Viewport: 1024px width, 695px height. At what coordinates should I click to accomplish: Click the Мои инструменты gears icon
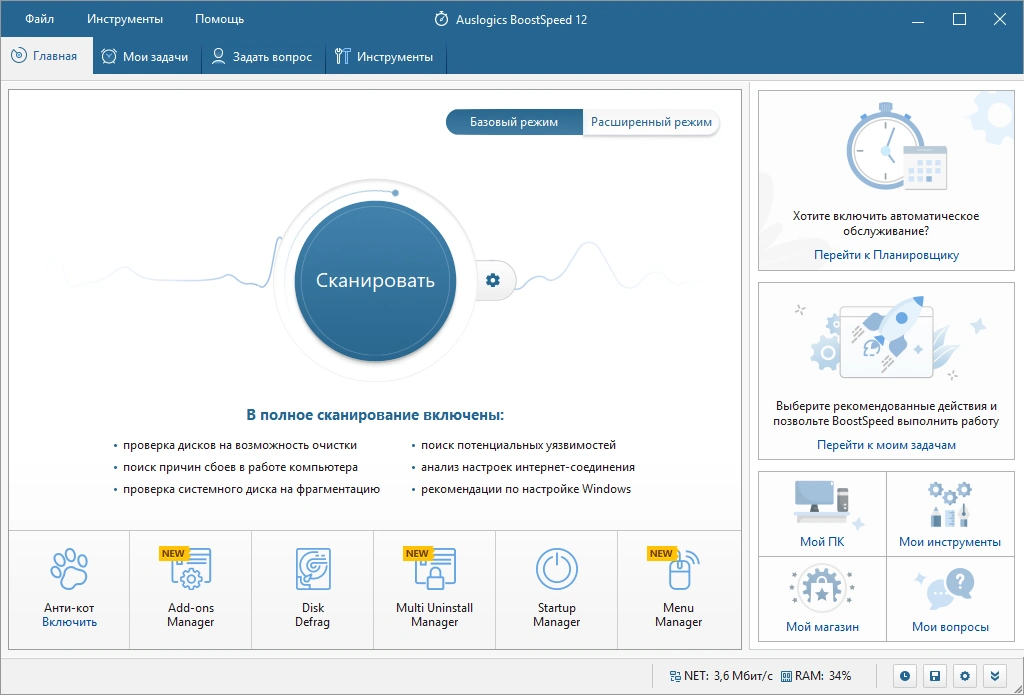950,504
